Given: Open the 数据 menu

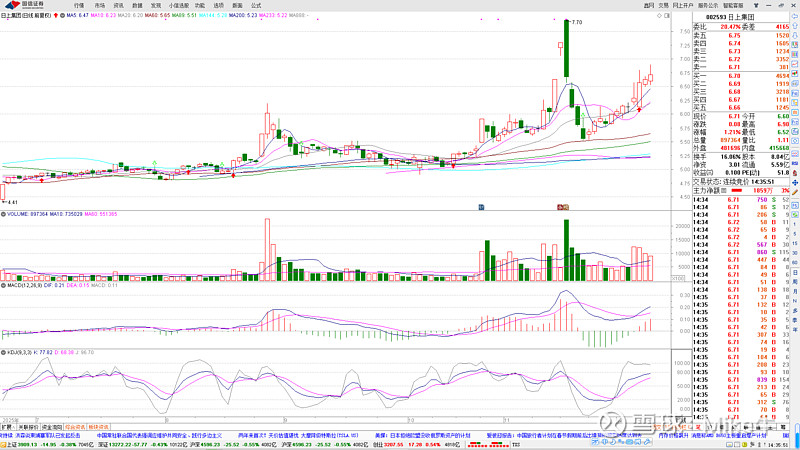Looking at the screenshot, I should pos(137,5).
